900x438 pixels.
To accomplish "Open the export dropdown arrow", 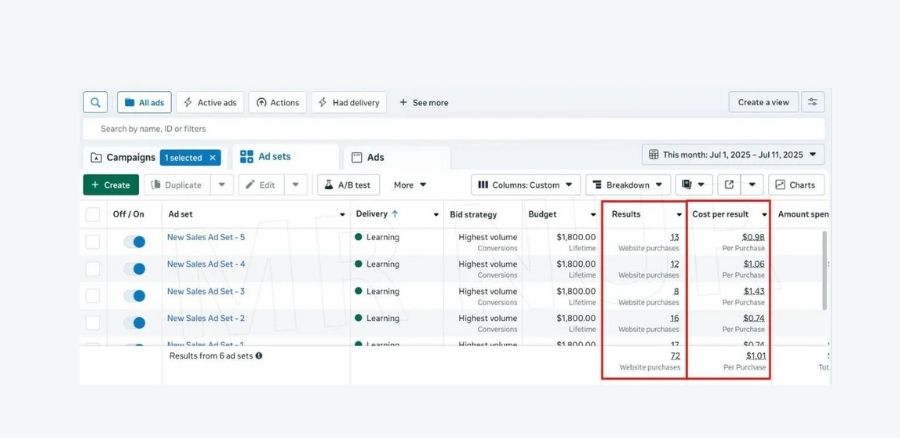I will pos(752,185).
